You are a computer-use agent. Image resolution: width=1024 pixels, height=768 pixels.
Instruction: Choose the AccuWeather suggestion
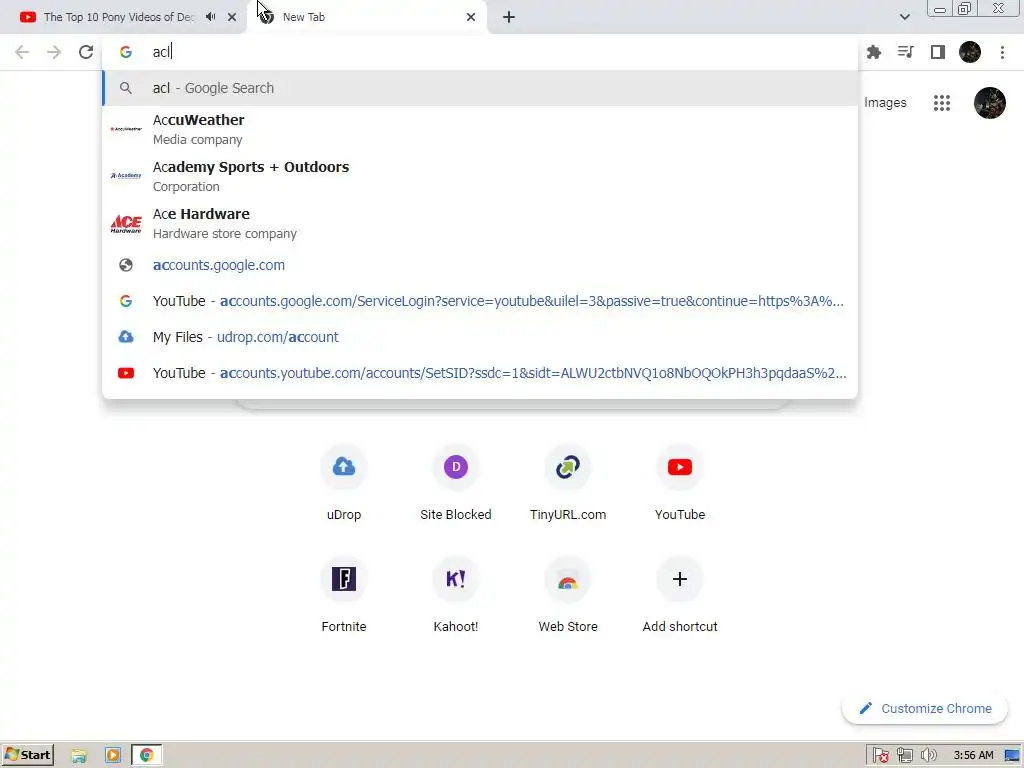480,129
